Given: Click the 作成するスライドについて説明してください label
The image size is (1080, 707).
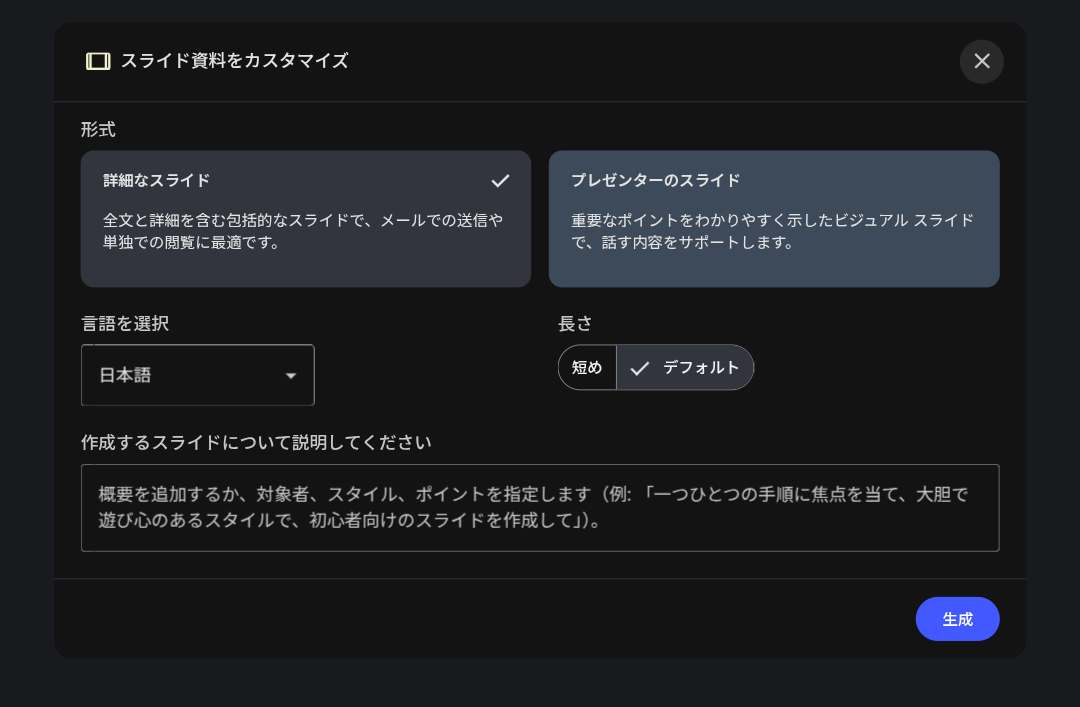Looking at the screenshot, I should 256,442.
